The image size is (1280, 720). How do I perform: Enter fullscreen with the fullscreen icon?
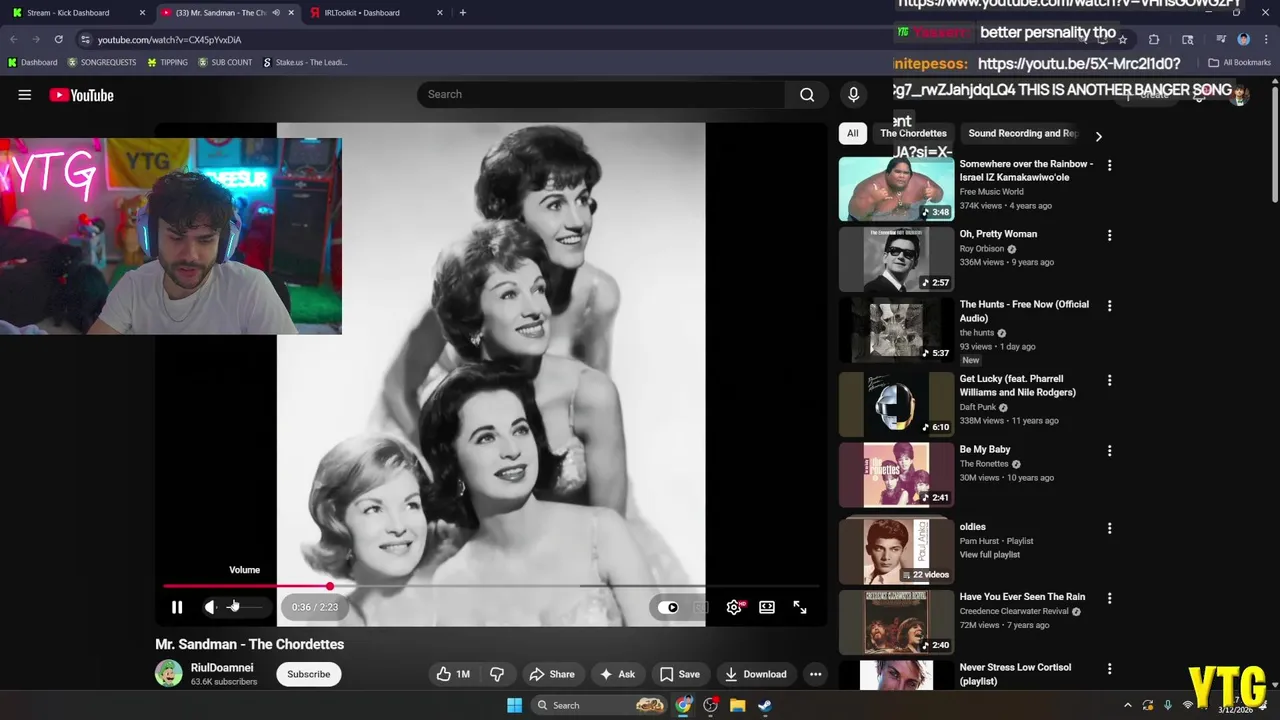point(800,607)
